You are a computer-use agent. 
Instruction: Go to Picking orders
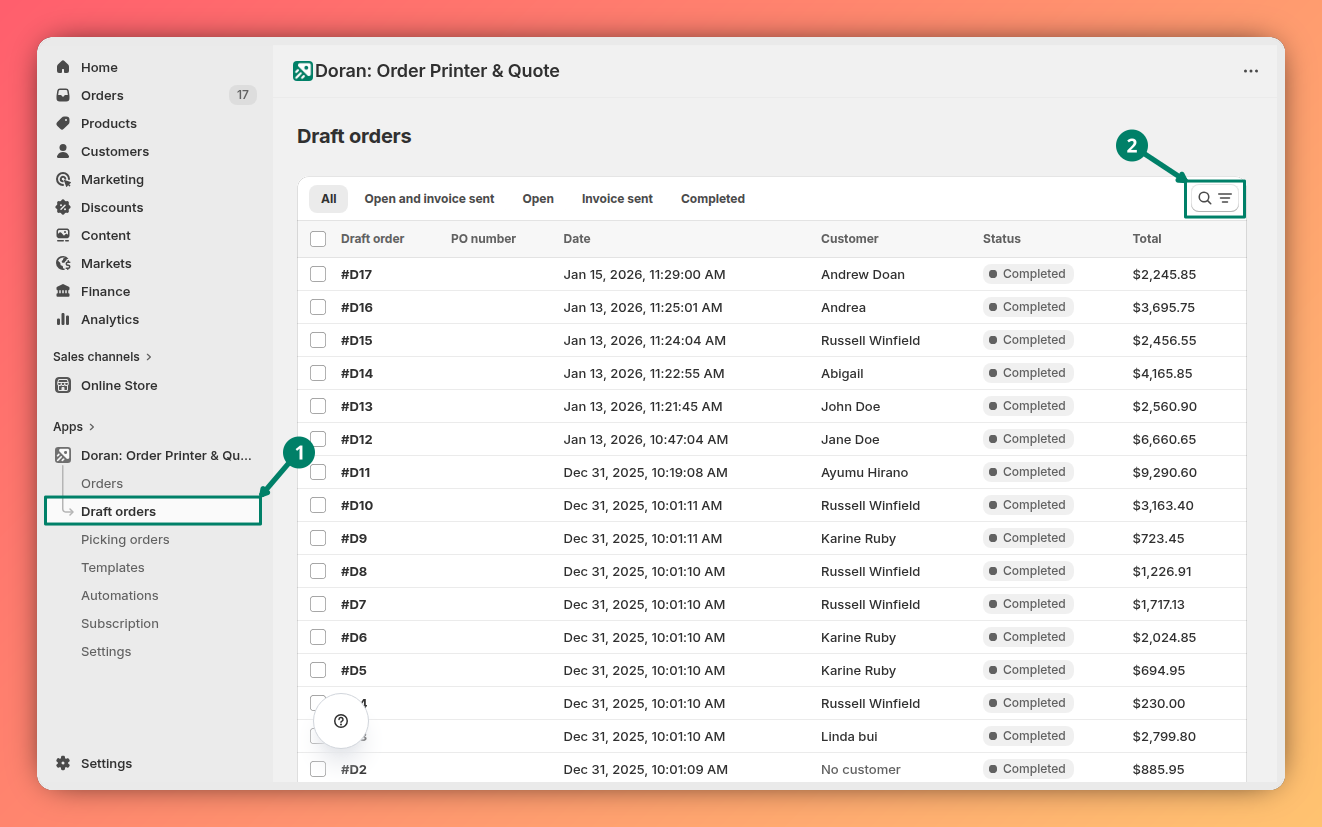[125, 539]
